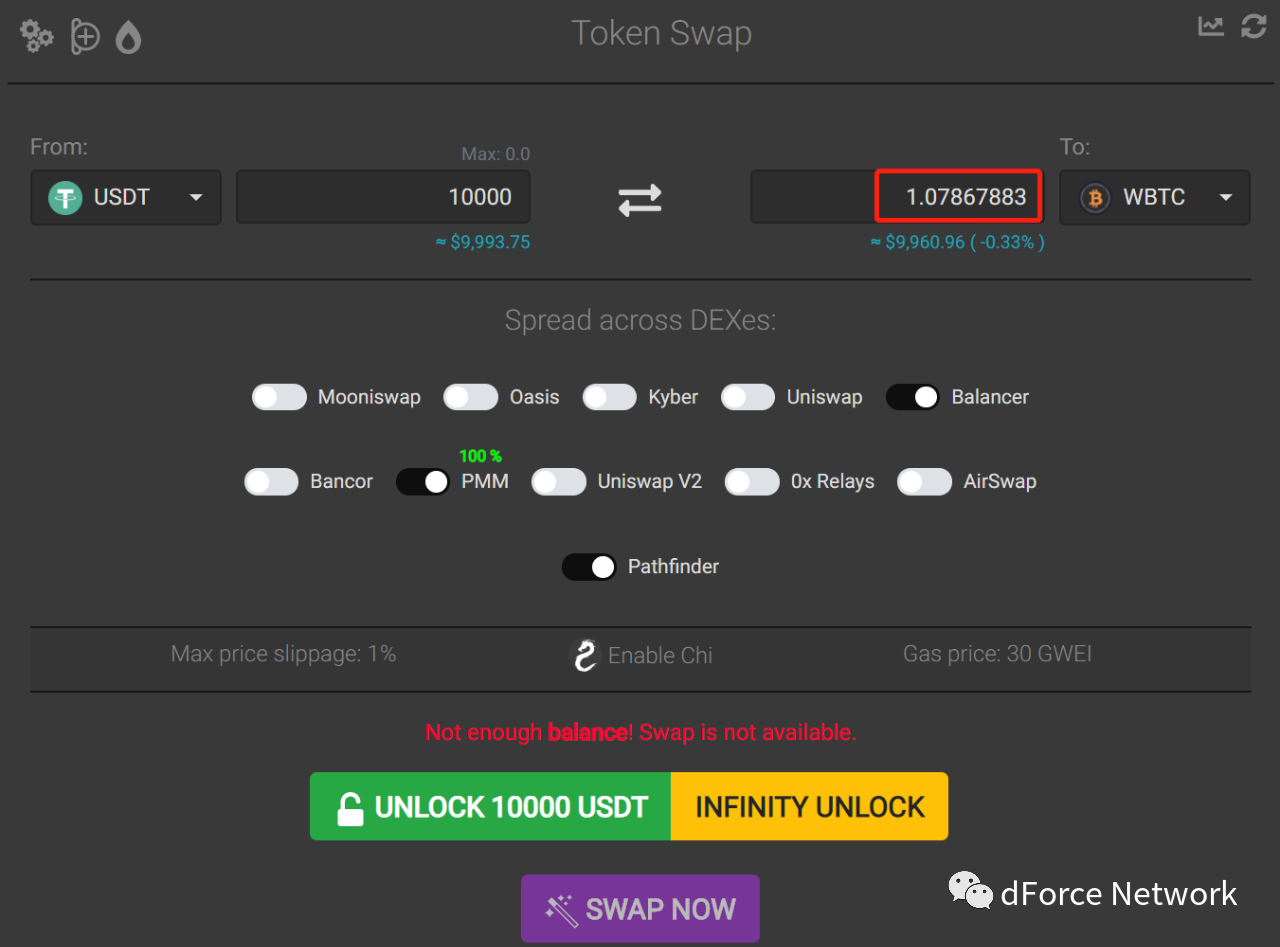
Task: Click the refresh quotes icon
Action: click(1254, 26)
